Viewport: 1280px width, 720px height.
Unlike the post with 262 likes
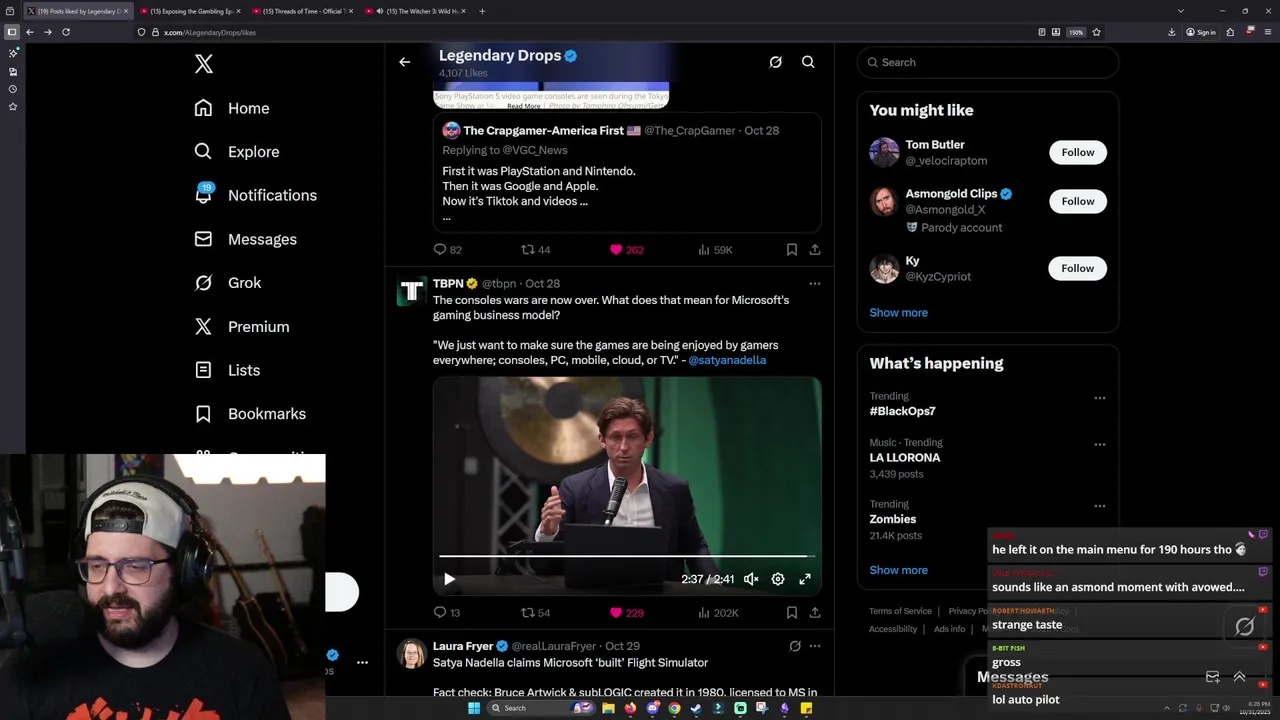click(626, 250)
